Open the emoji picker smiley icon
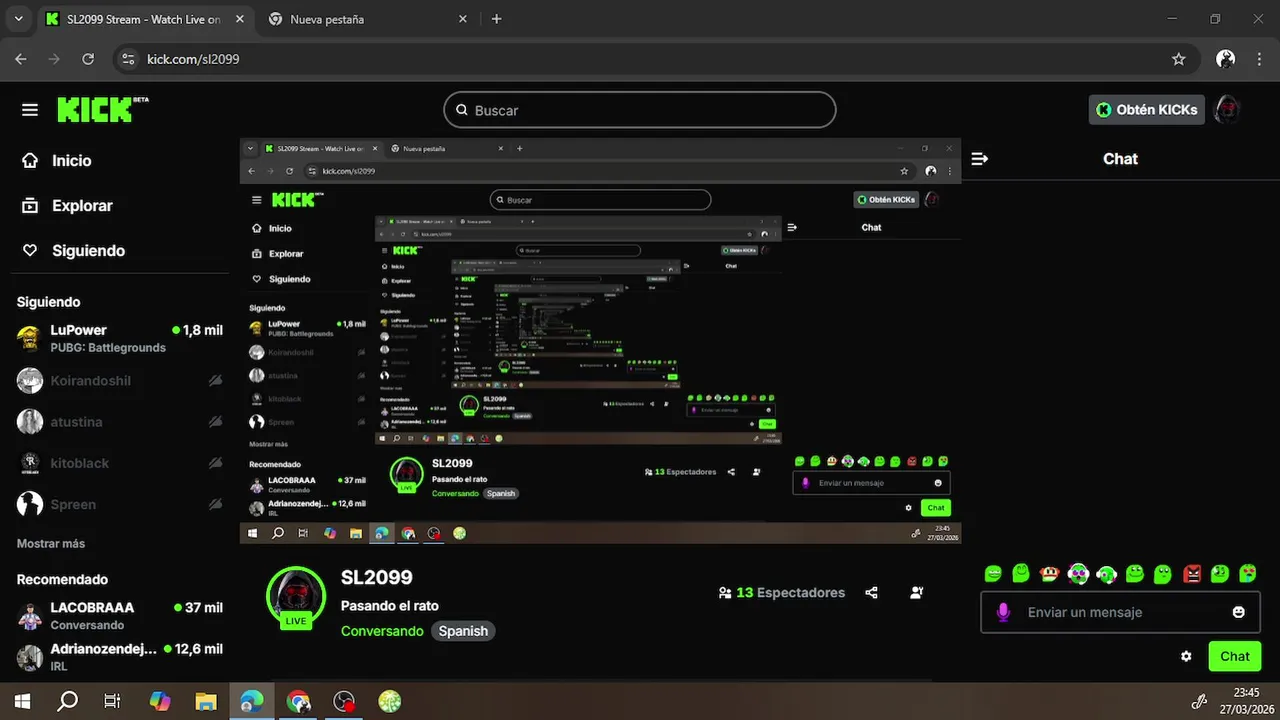Image resolution: width=1280 pixels, height=720 pixels. pos(1239,612)
